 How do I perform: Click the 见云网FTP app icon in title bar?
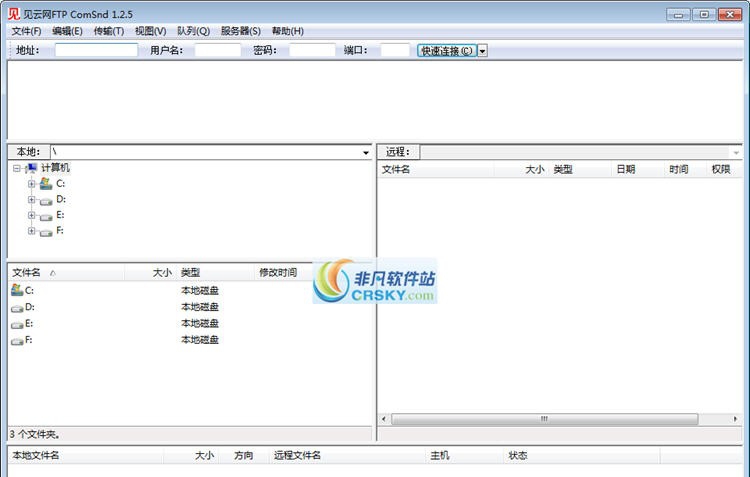[14, 14]
